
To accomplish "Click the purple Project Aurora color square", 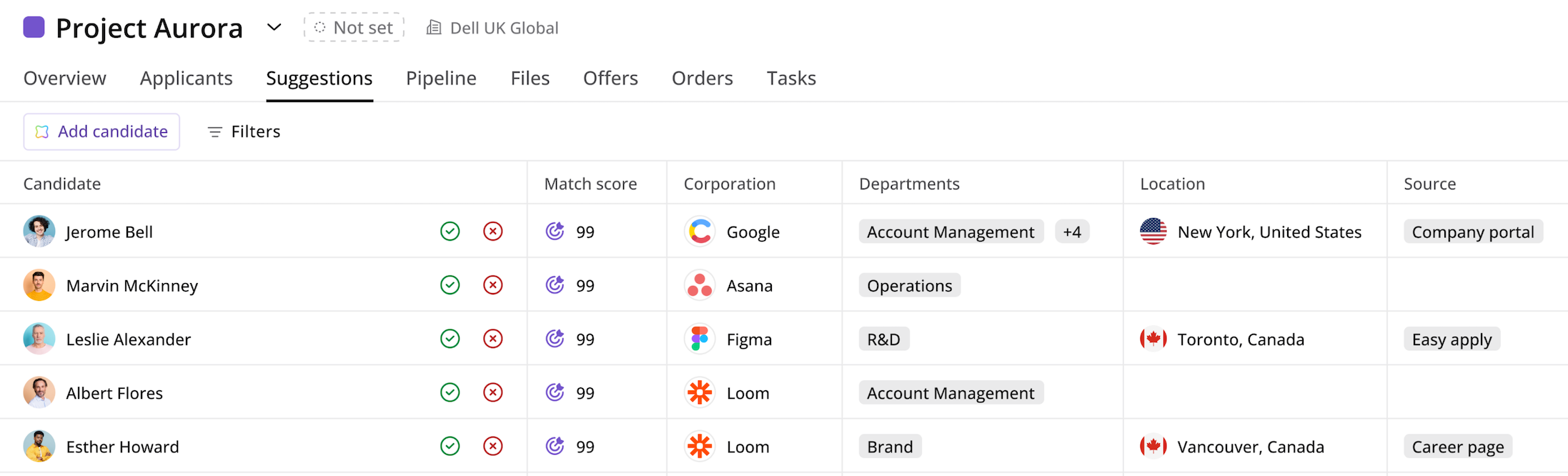I will (x=34, y=28).
